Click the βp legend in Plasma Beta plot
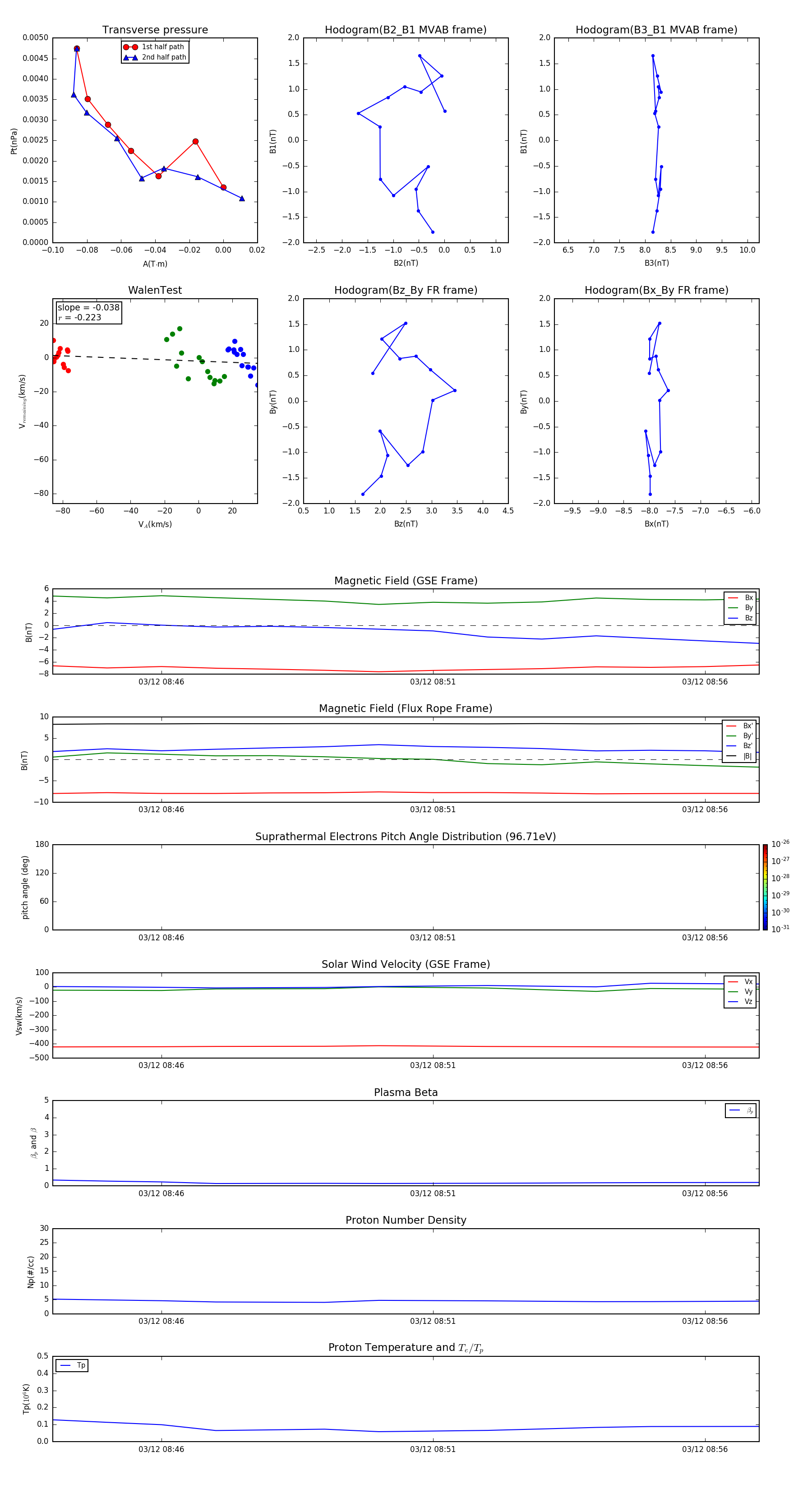The height and width of the screenshot is (1489, 812). pos(741,1110)
